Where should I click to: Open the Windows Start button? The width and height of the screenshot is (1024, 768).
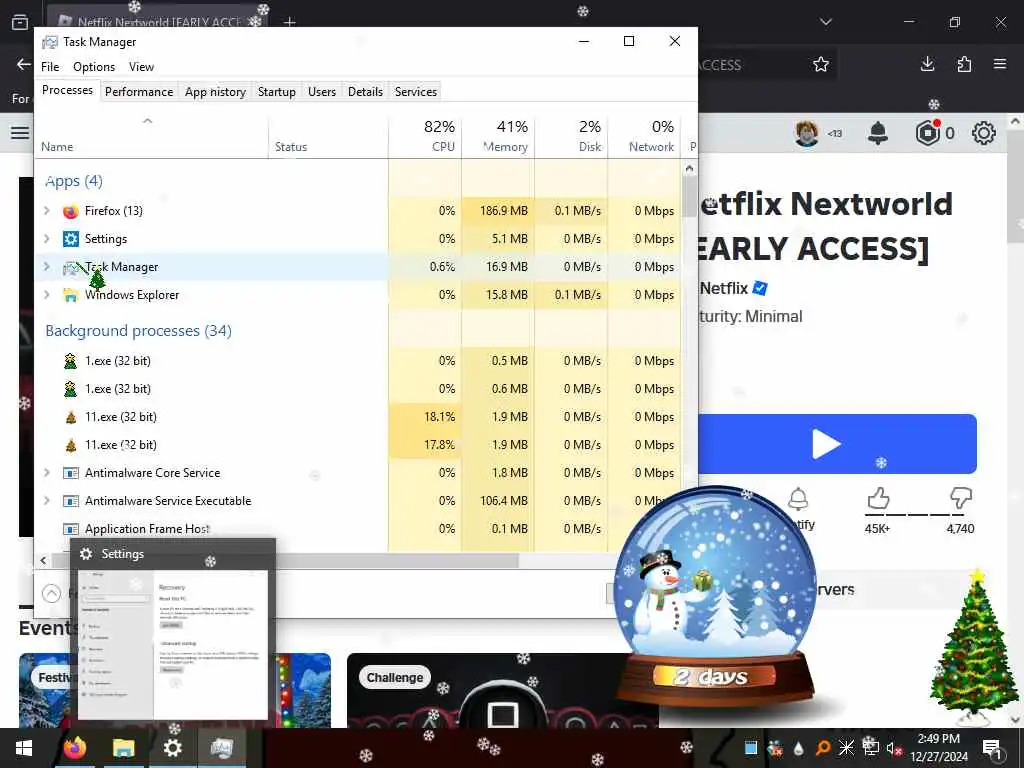[x=24, y=748]
